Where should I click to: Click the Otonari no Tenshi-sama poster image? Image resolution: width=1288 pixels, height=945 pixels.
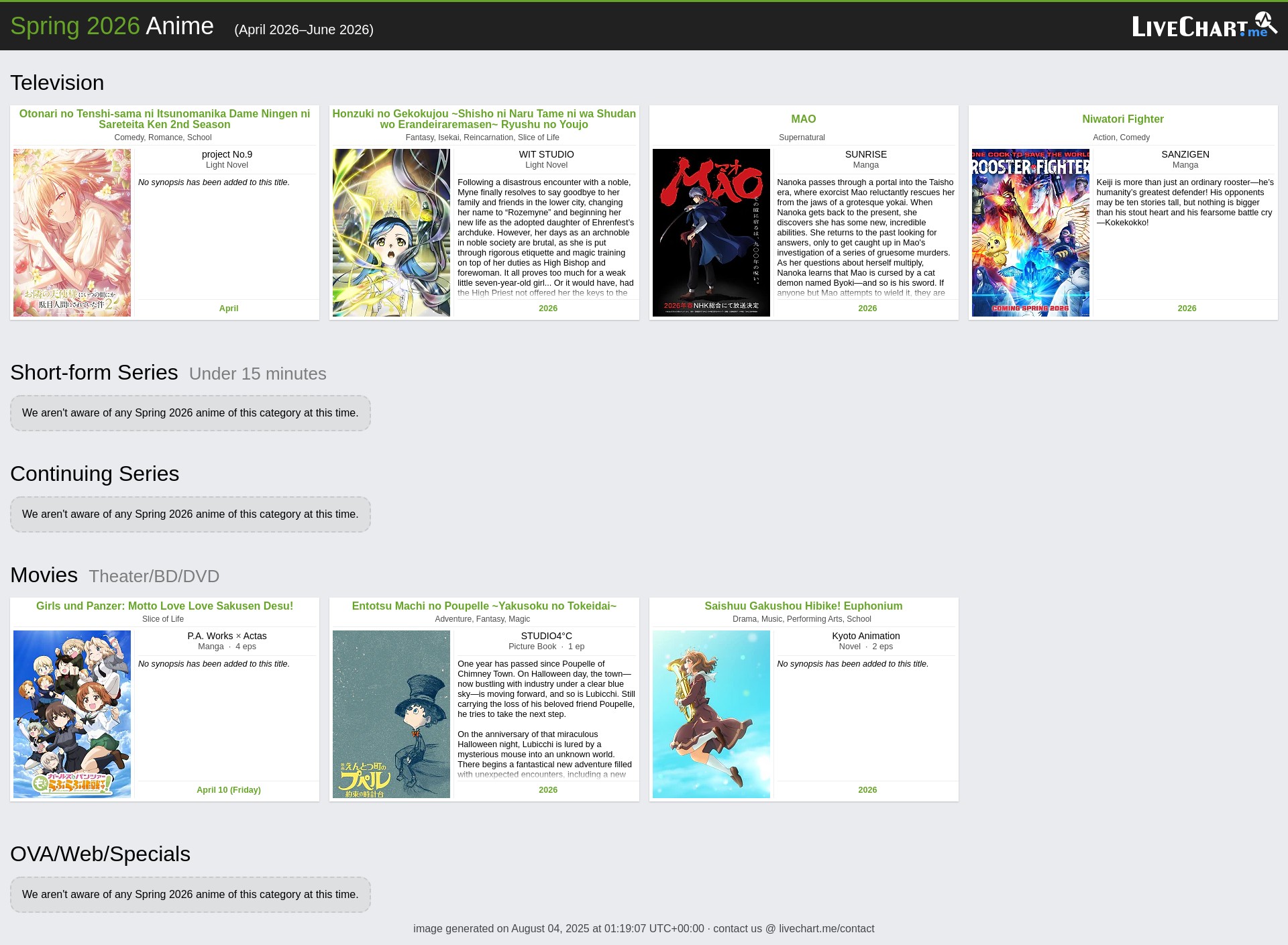(x=72, y=233)
